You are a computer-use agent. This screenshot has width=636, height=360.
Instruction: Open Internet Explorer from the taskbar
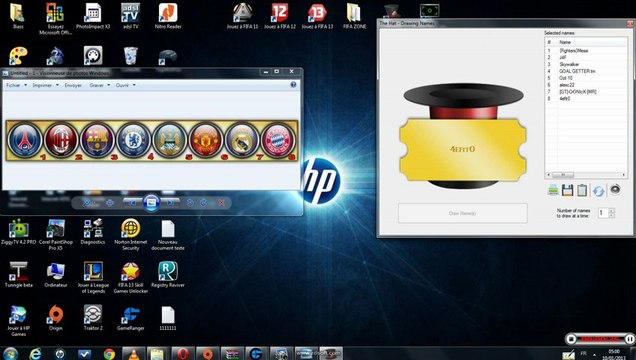click(x=35, y=354)
